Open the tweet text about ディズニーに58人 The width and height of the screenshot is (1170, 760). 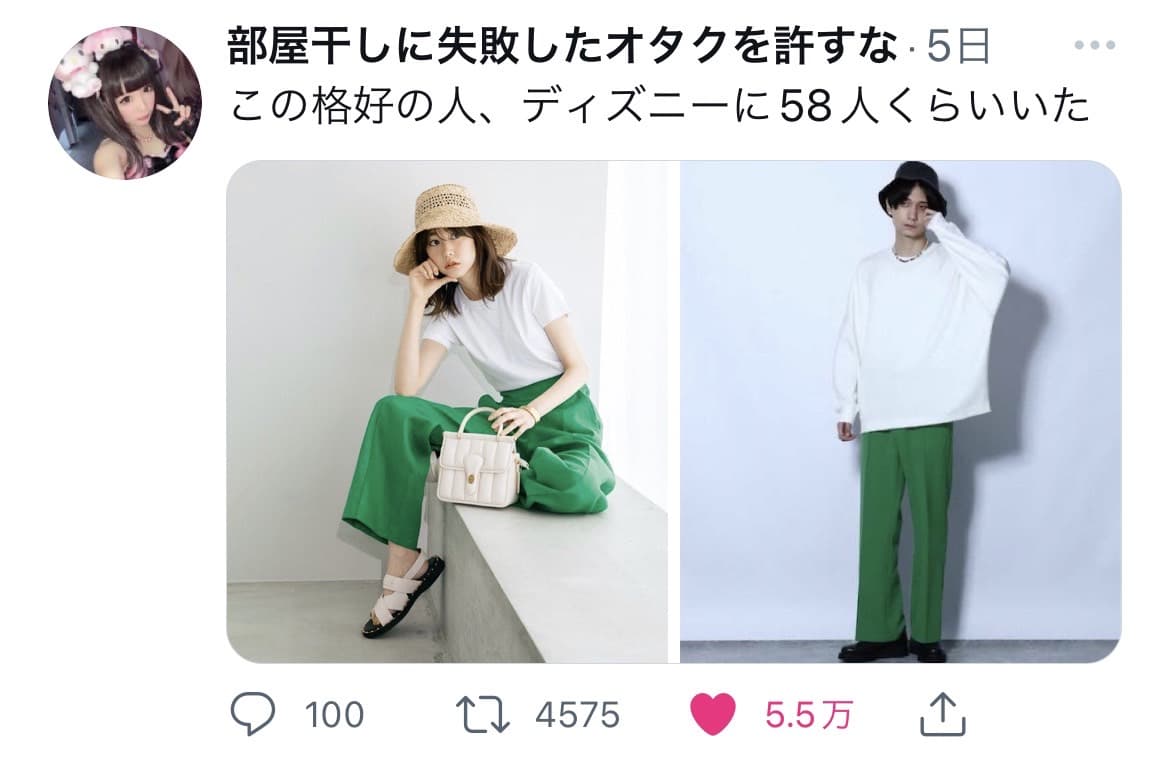(x=660, y=105)
